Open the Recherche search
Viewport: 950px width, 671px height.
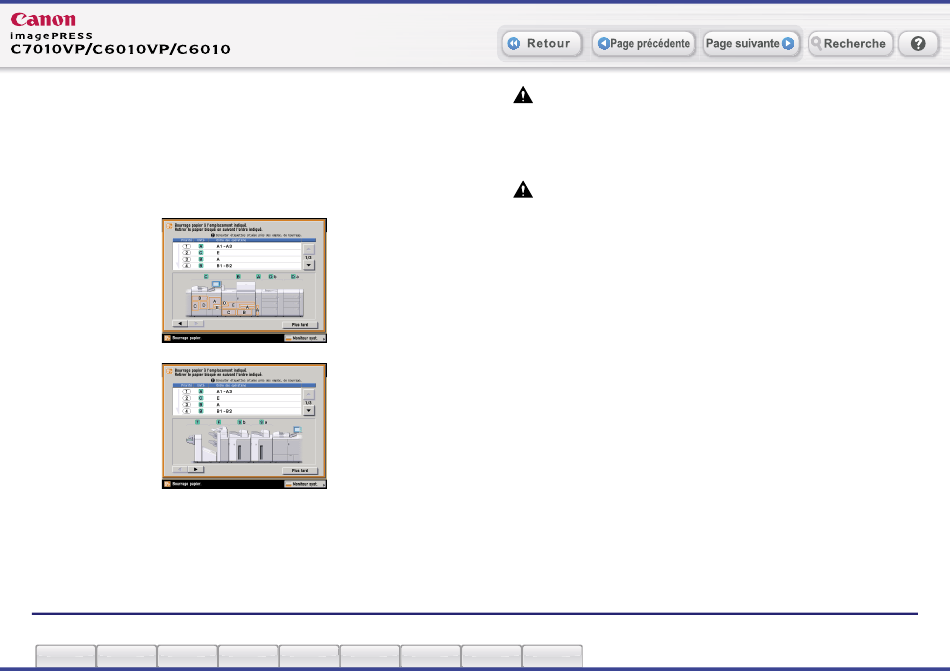(x=850, y=44)
